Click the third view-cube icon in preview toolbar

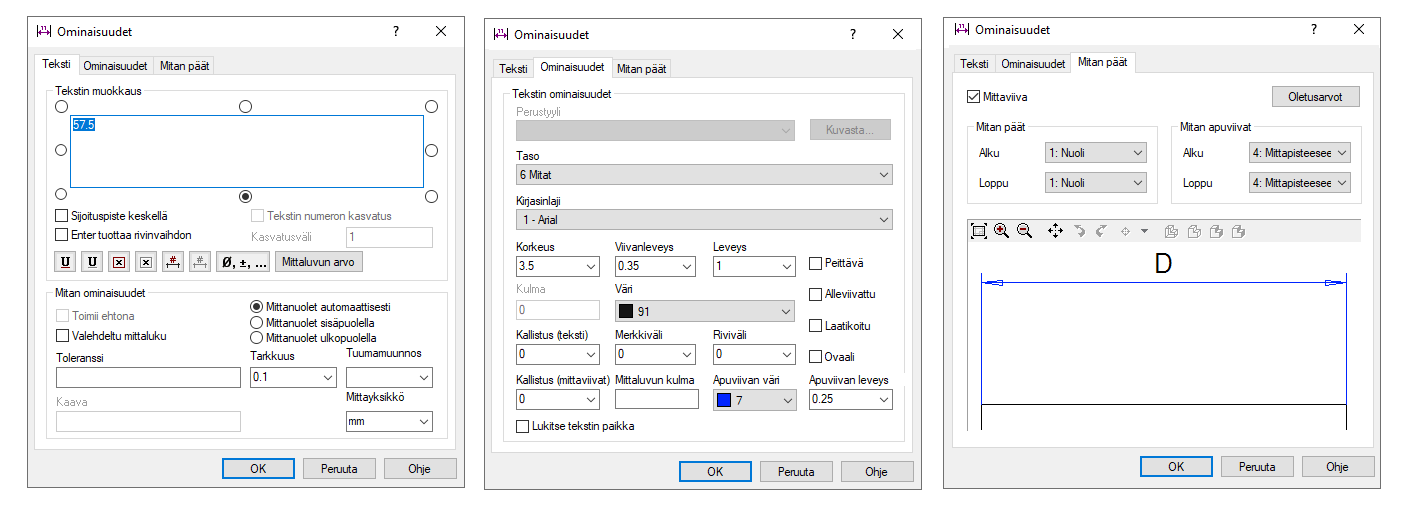pyautogui.click(x=1217, y=231)
